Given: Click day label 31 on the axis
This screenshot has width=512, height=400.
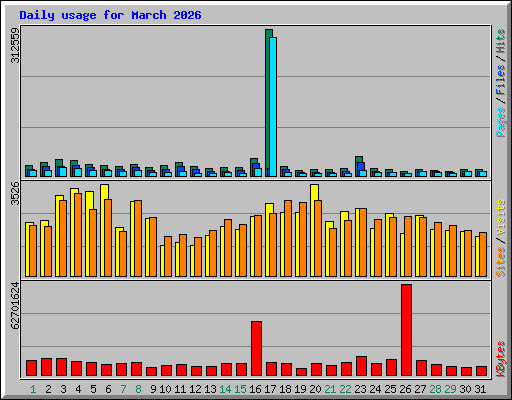Looking at the screenshot, I should (x=480, y=389).
